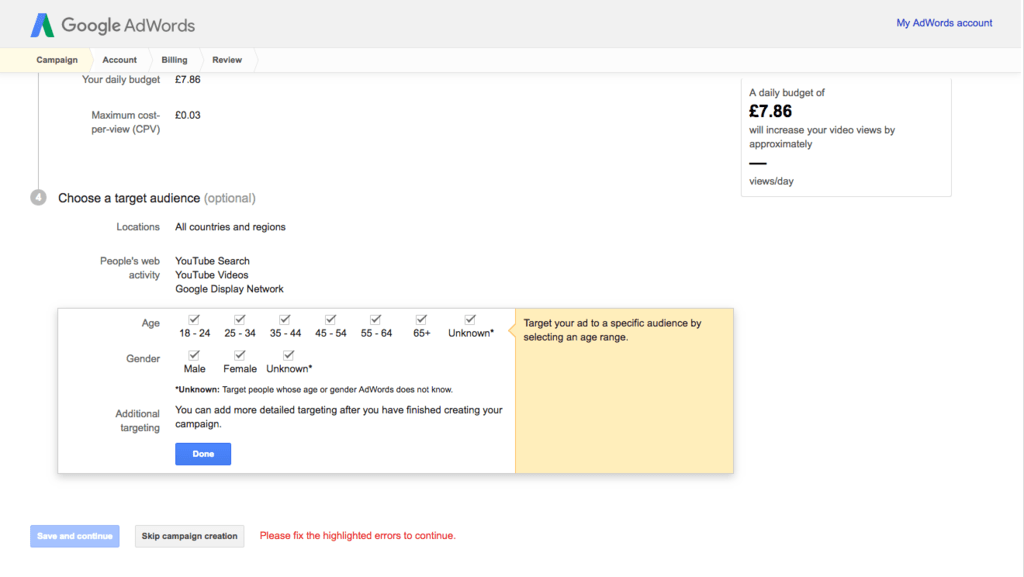The width and height of the screenshot is (1024, 577).
Task: Click the Google AdWords logo
Action: pos(113,25)
